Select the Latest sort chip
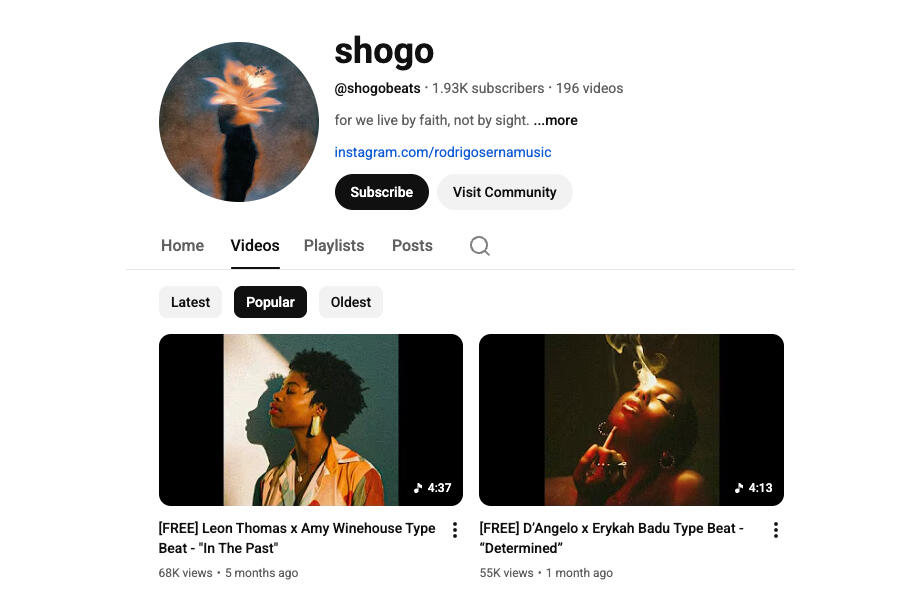This screenshot has height=614, width=921. pos(190,302)
